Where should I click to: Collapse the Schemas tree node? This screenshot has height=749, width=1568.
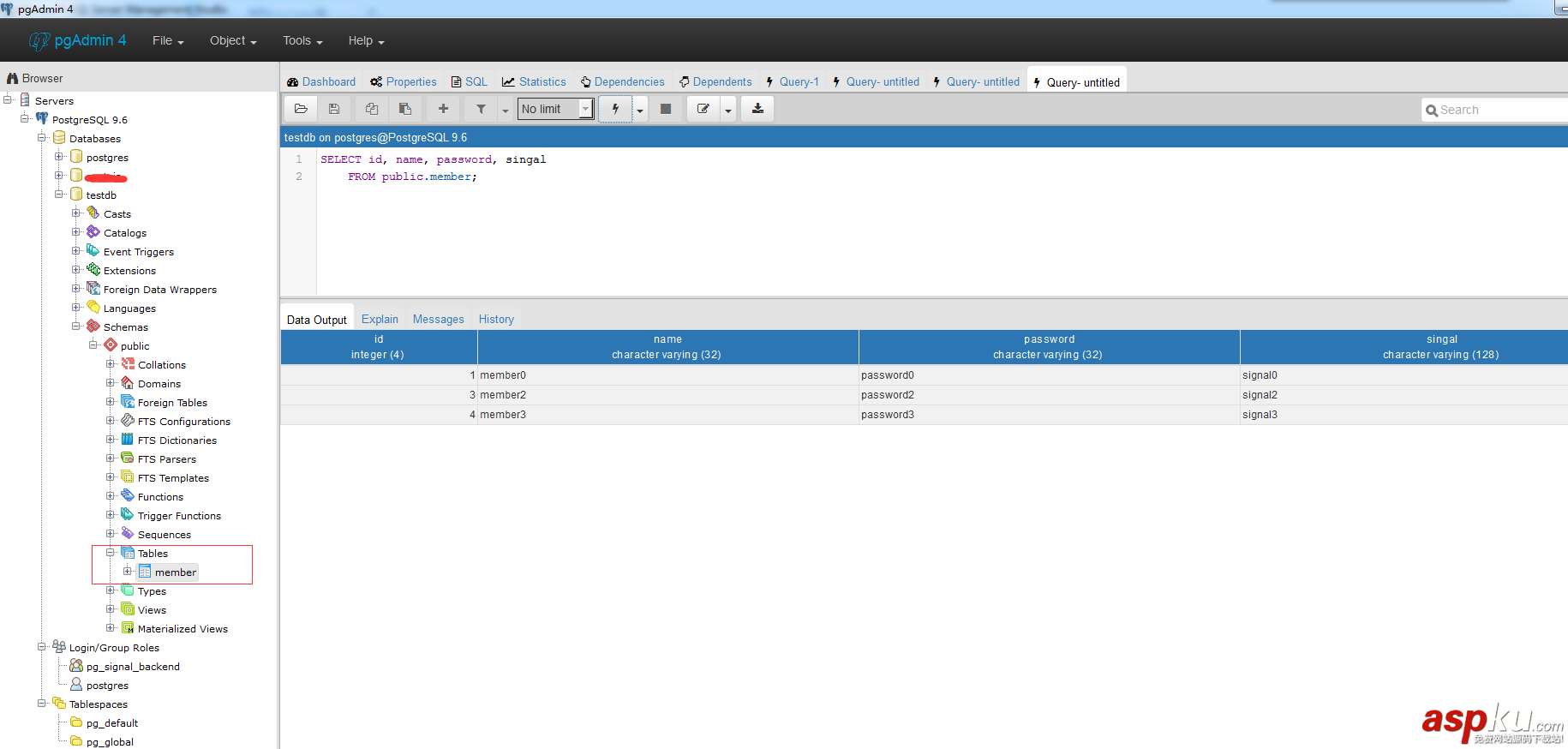coord(76,327)
